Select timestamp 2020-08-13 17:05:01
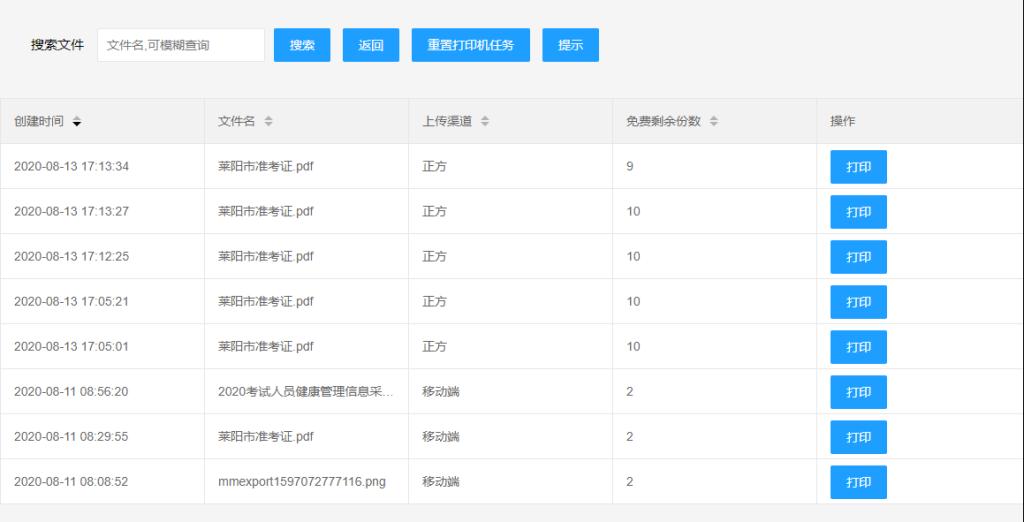 71,347
